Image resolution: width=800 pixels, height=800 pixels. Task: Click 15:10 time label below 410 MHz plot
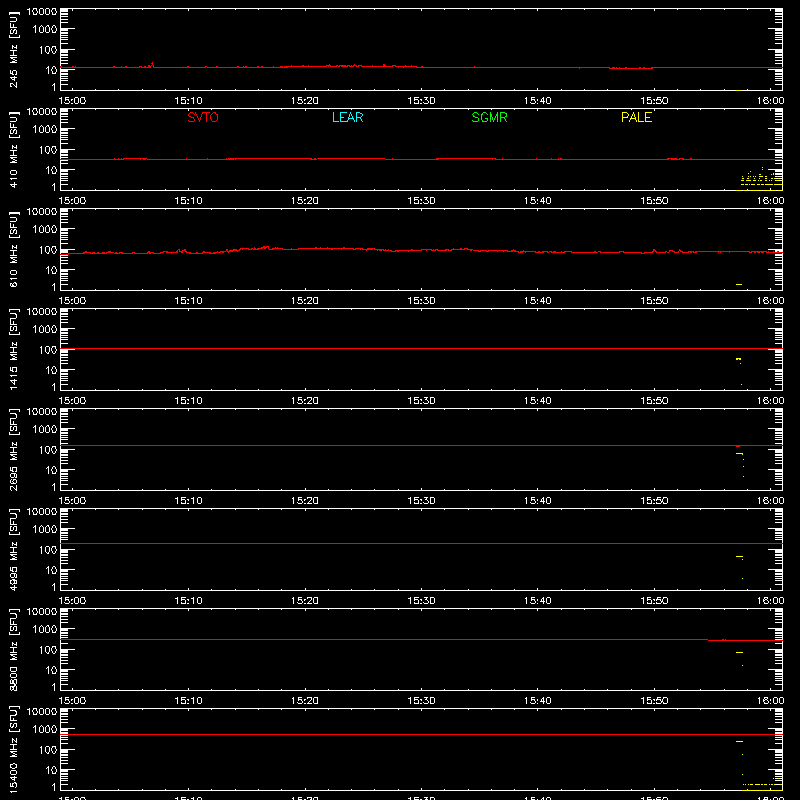tap(188, 201)
